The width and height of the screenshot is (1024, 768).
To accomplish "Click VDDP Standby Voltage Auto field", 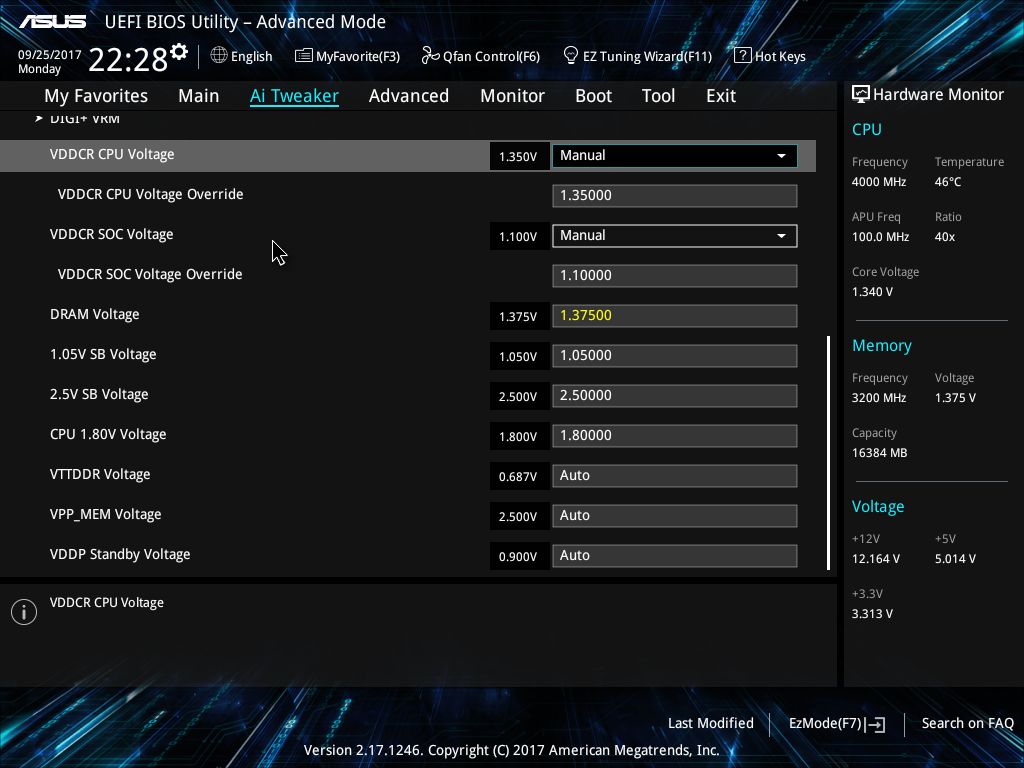I will point(675,556).
